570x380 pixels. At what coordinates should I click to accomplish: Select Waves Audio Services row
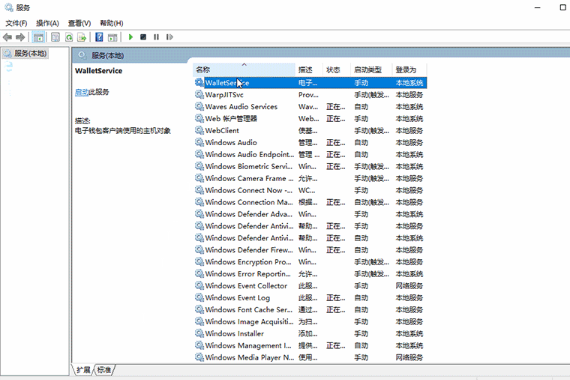click(x=310, y=107)
